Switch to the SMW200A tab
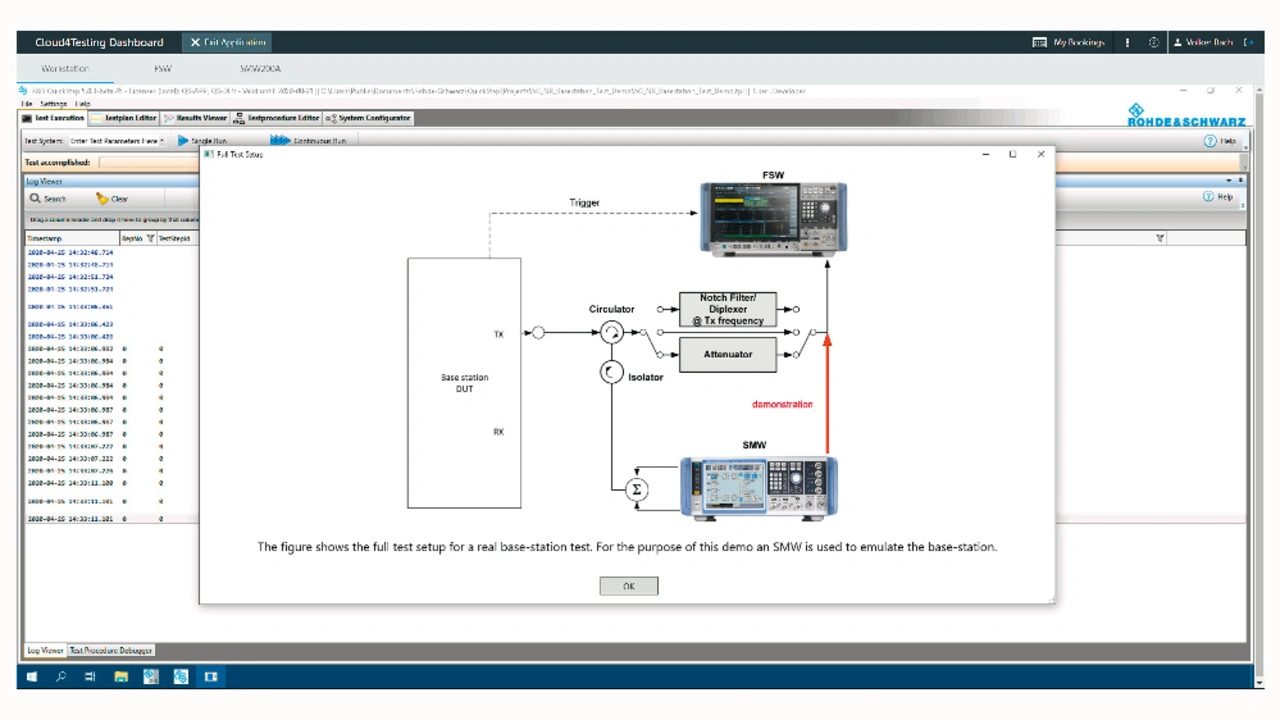Screen dimensions: 1280x720 coord(260,69)
